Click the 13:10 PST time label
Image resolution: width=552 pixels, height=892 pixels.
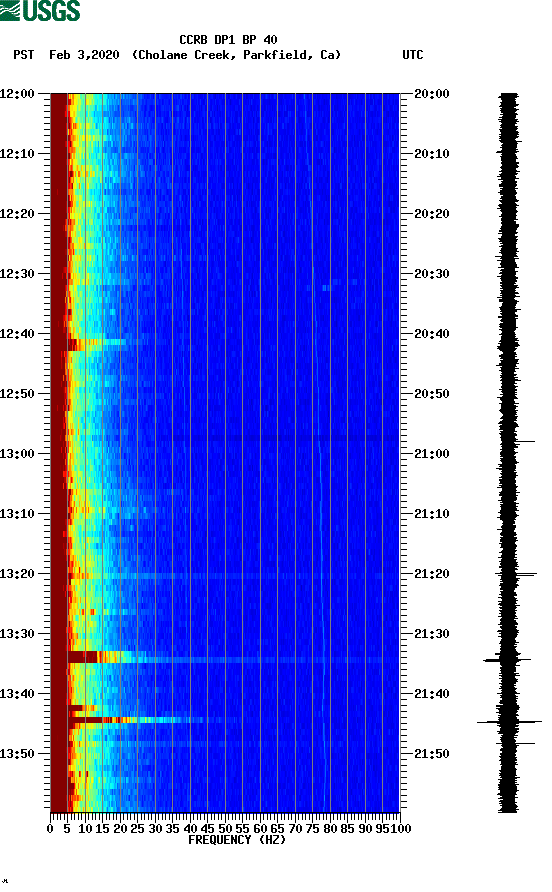(x=17, y=514)
